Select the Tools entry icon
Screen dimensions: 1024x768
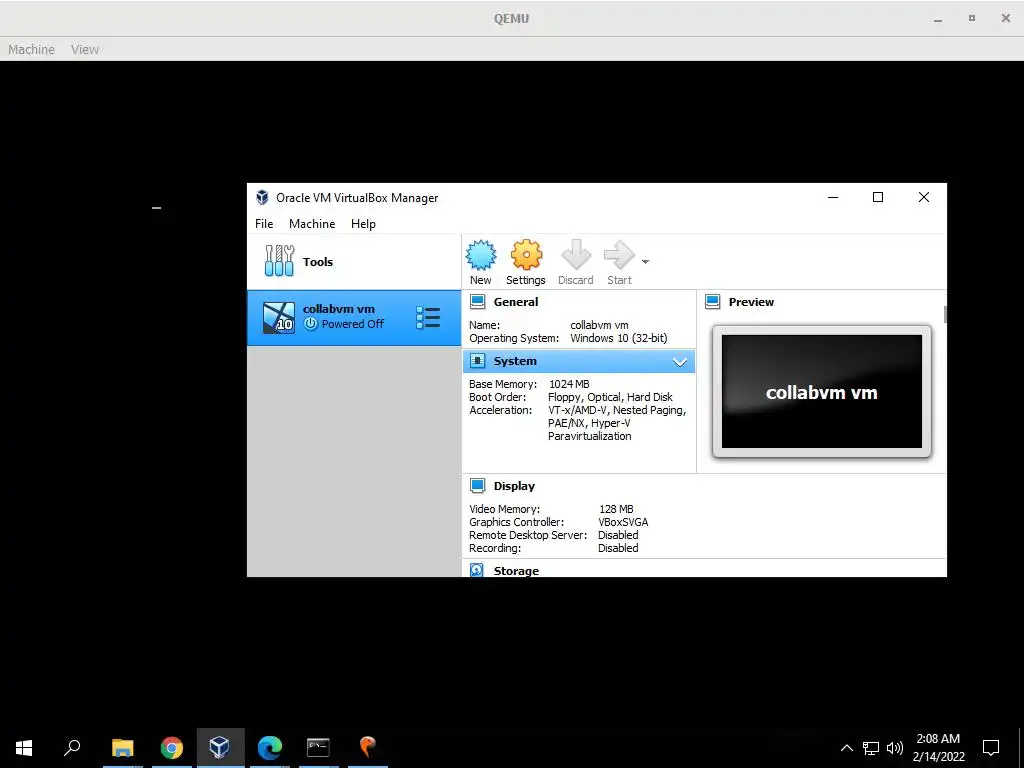(x=280, y=261)
